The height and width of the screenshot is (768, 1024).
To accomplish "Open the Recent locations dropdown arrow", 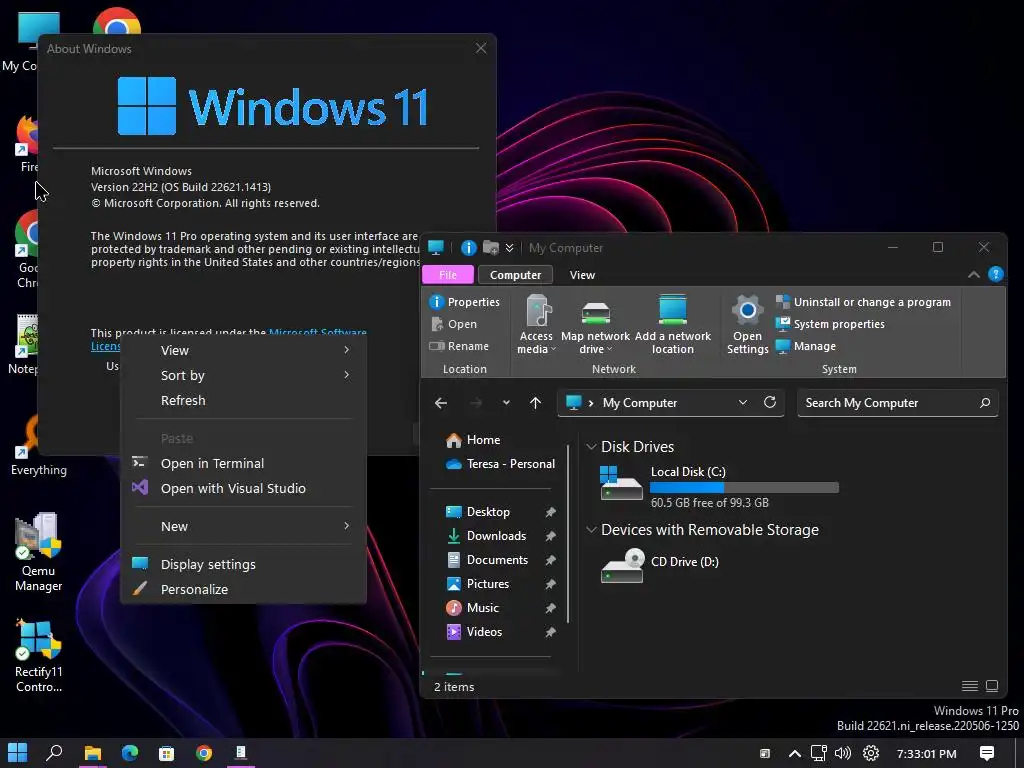I will tap(506, 403).
